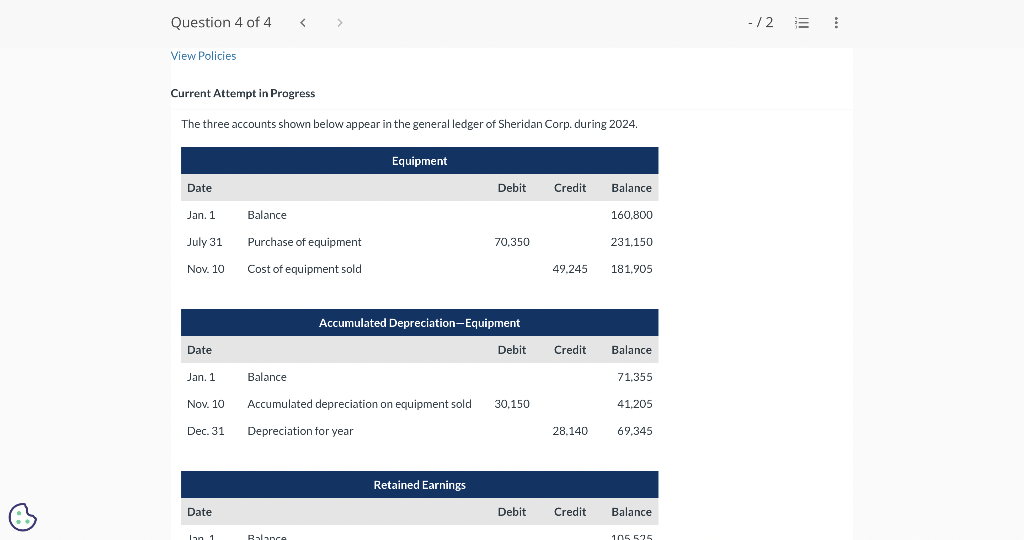Viewport: 1024px width, 540px height.
Task: Click 'Purchase of equipment' row label
Action: tap(304, 242)
